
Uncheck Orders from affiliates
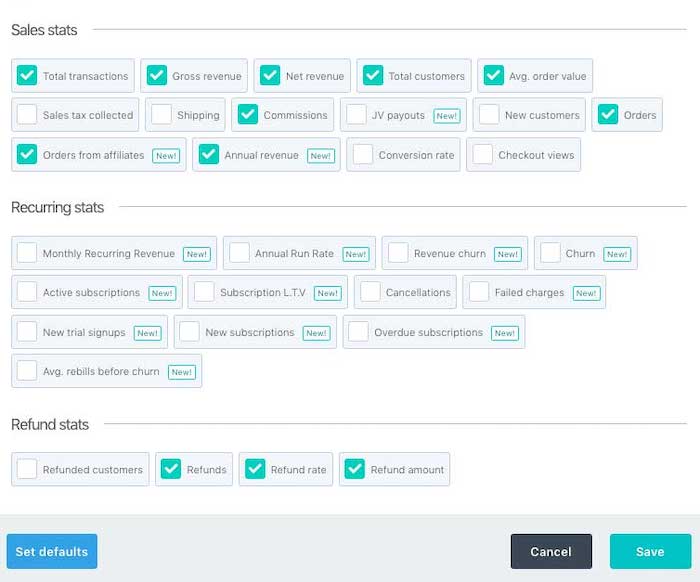[27, 155]
